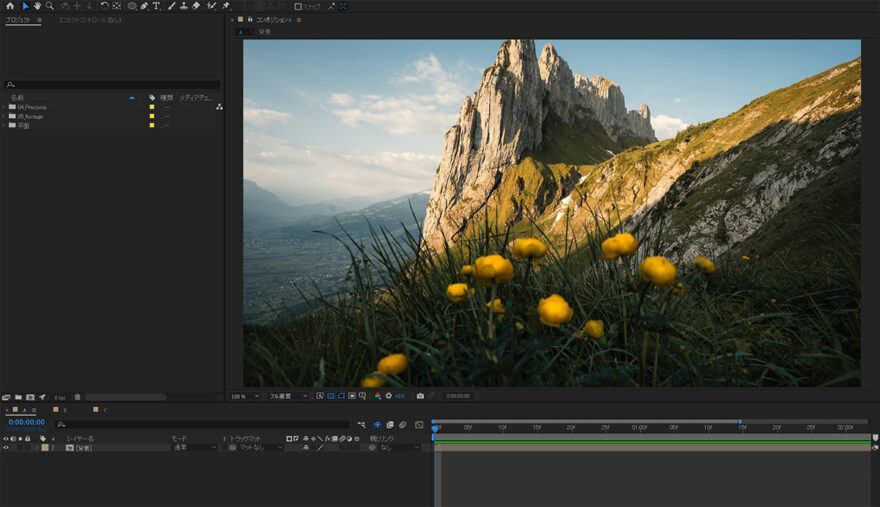Screen dimensions: 880x507
Task: Click the Interpret Footage icon
Action: pos(6,397)
